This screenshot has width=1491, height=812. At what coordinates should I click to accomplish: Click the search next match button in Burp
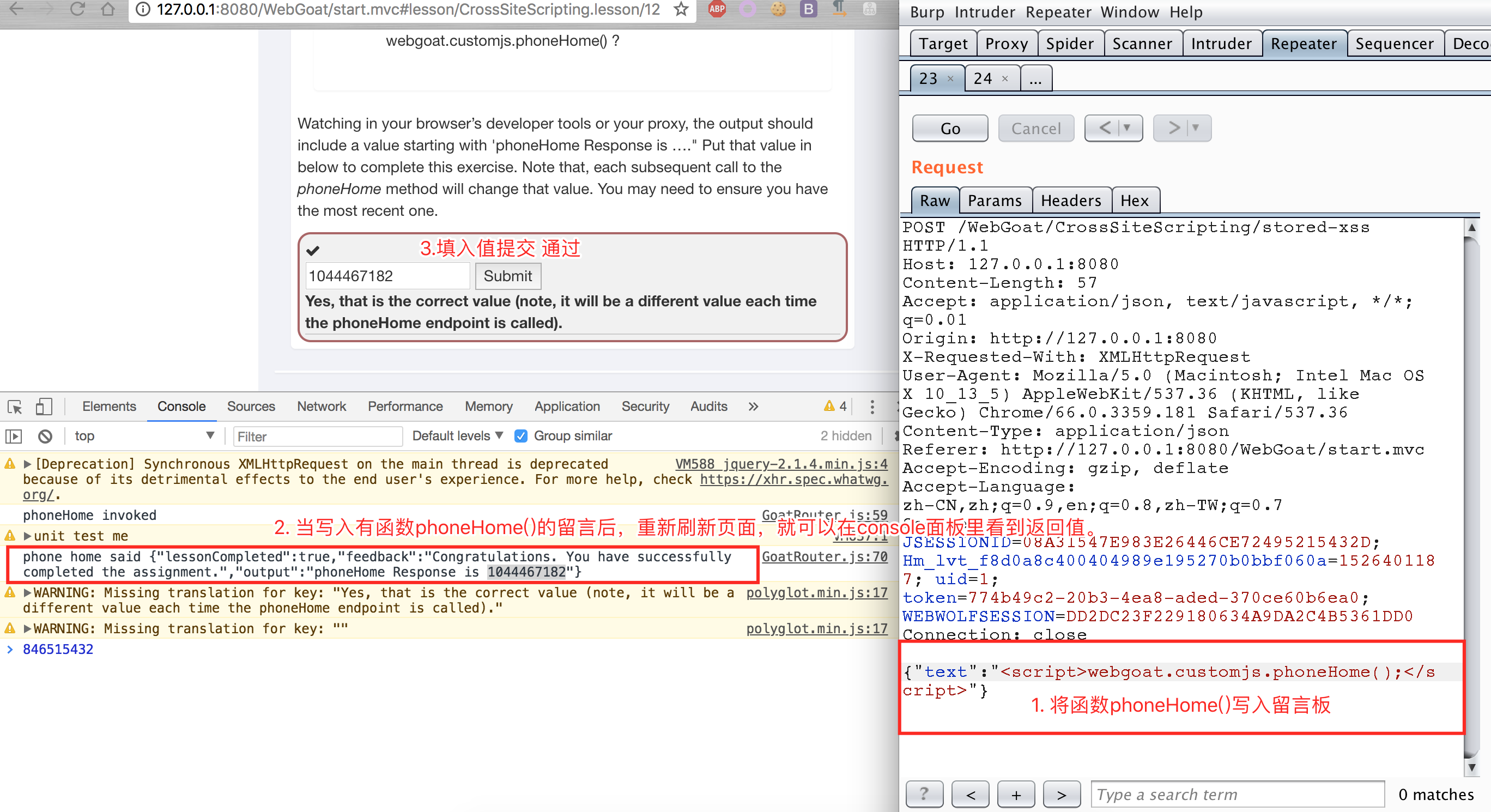(x=1062, y=794)
